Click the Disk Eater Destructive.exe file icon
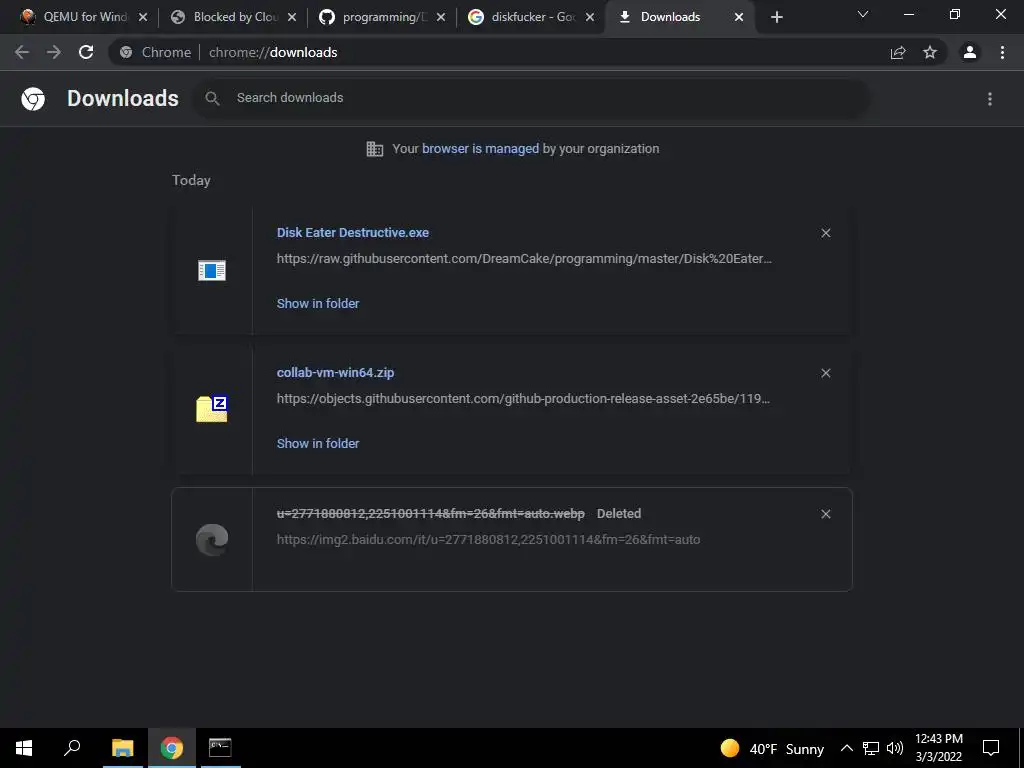The height and width of the screenshot is (768, 1024). 212,270
